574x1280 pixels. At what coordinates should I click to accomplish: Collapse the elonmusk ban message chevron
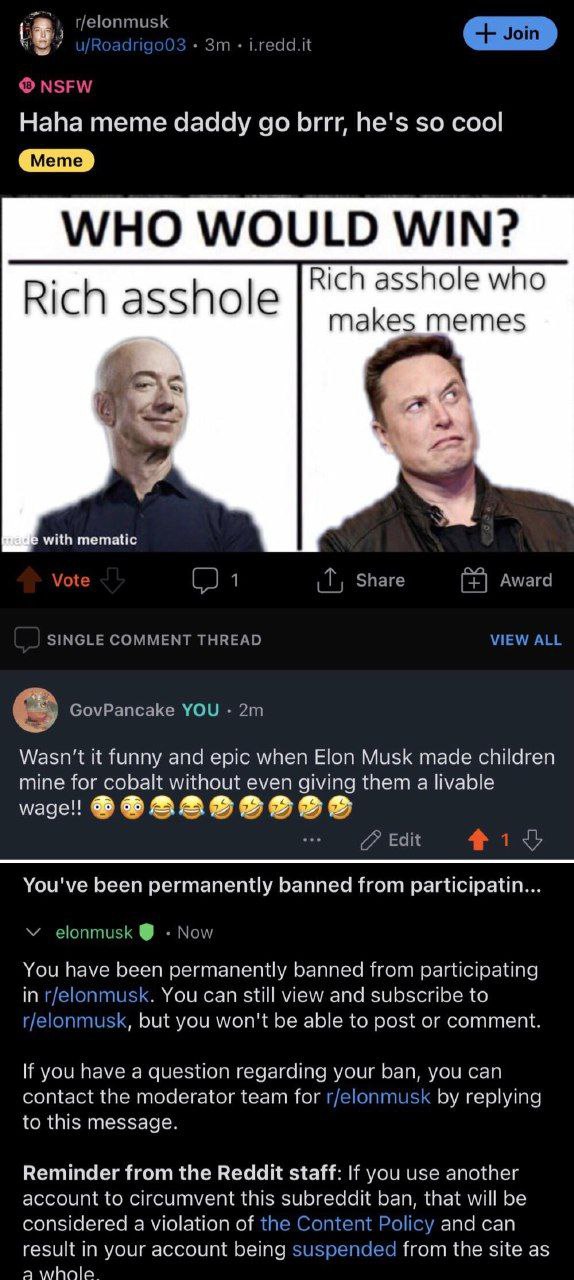[x=34, y=932]
